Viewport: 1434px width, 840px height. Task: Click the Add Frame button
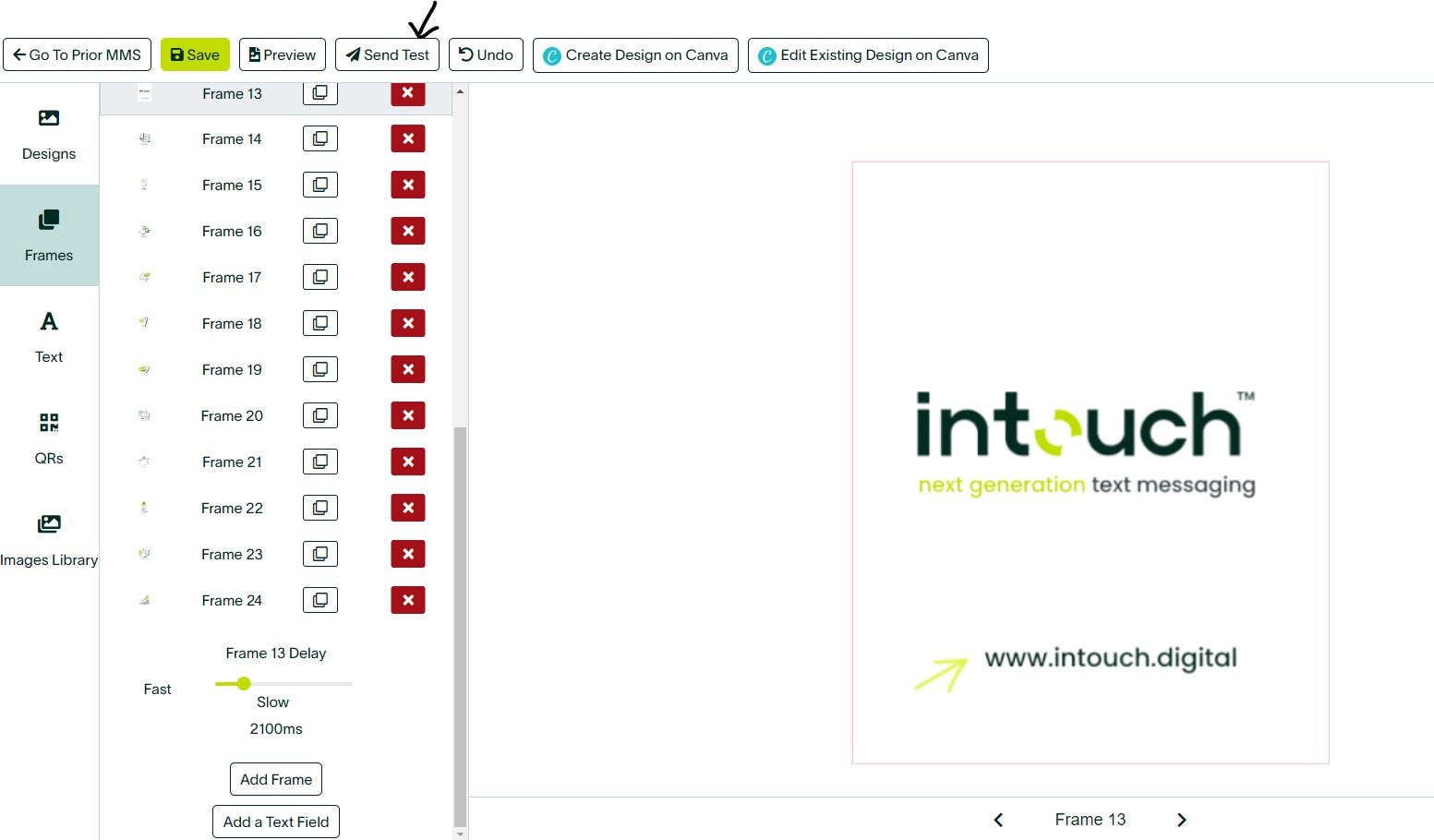276,779
